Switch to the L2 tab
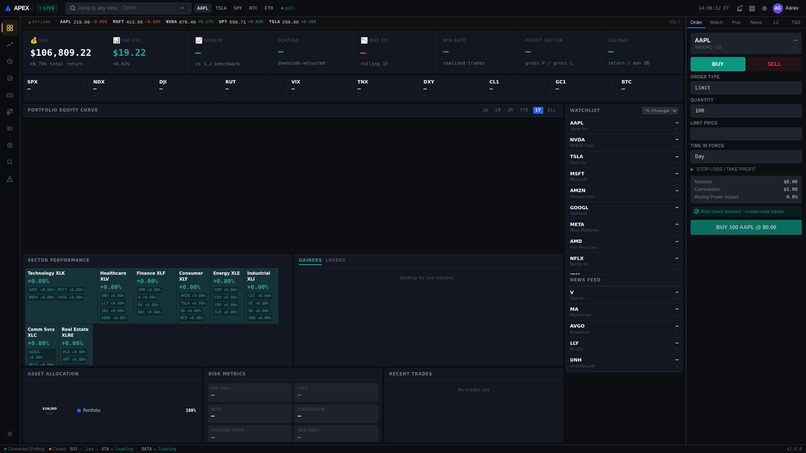Viewport: 806px width, 453px height. (776, 22)
